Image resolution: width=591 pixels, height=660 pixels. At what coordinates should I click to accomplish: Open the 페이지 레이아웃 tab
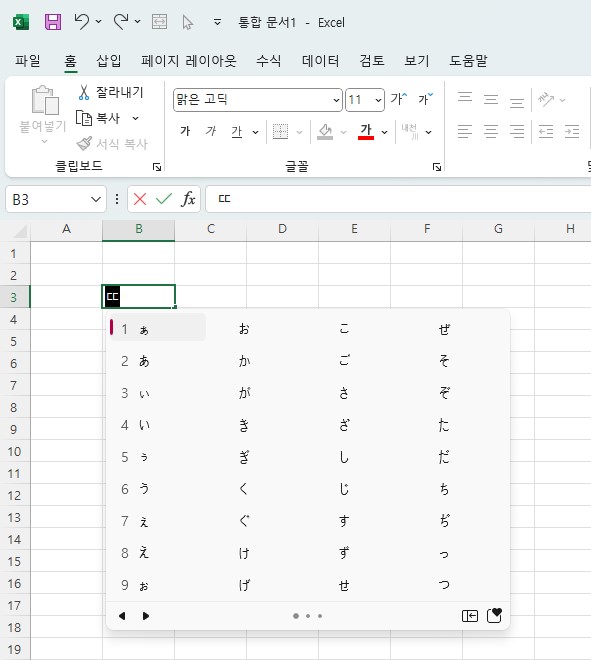tap(189, 61)
